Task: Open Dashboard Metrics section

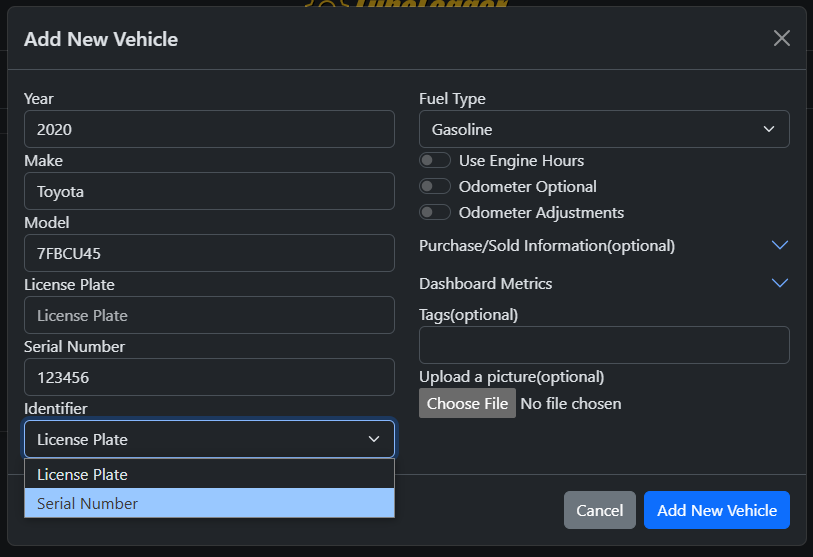Action: click(x=485, y=284)
